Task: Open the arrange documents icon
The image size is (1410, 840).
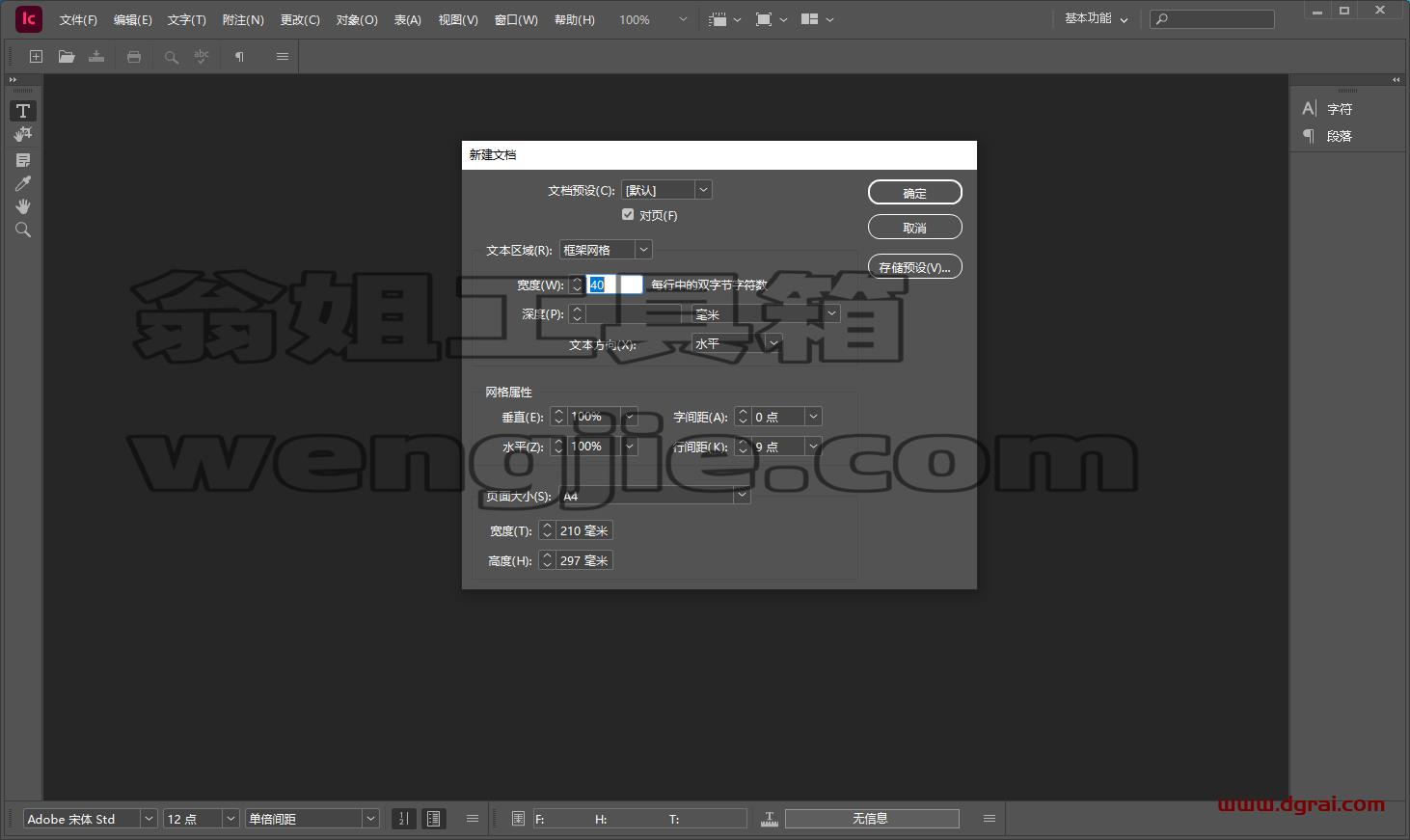Action: pos(817,19)
